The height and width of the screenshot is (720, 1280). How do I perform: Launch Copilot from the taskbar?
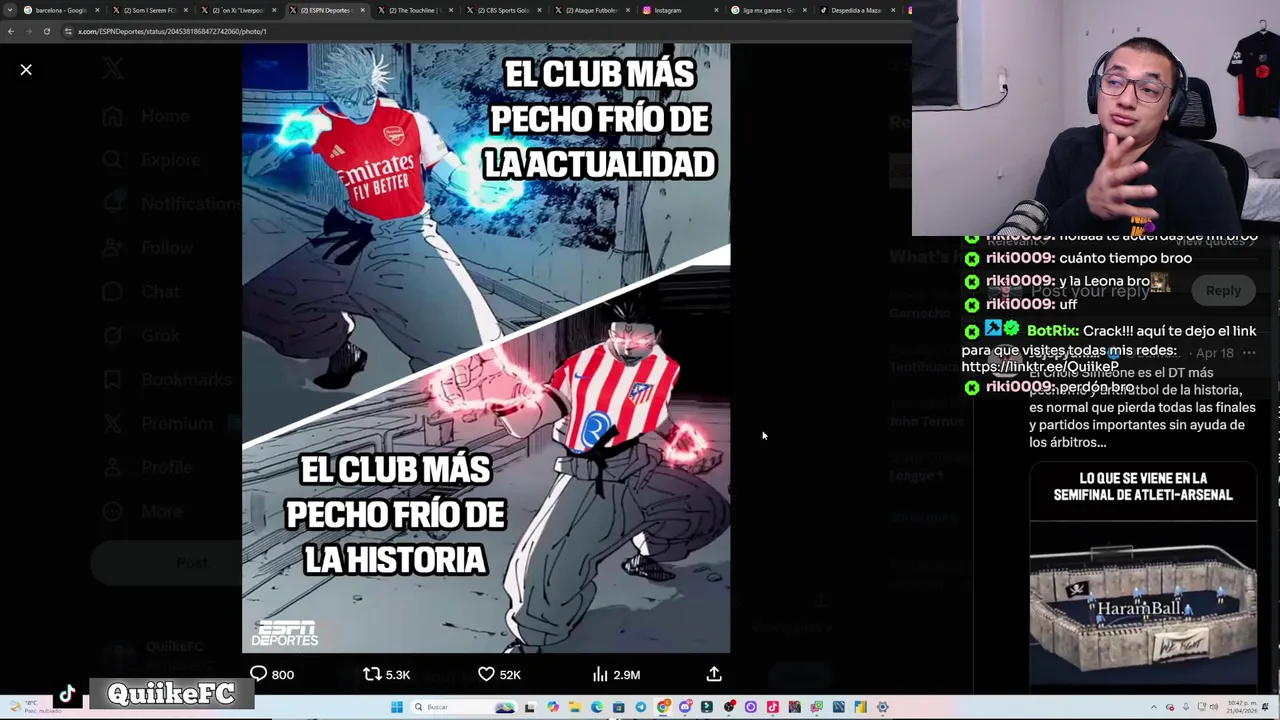pos(552,707)
